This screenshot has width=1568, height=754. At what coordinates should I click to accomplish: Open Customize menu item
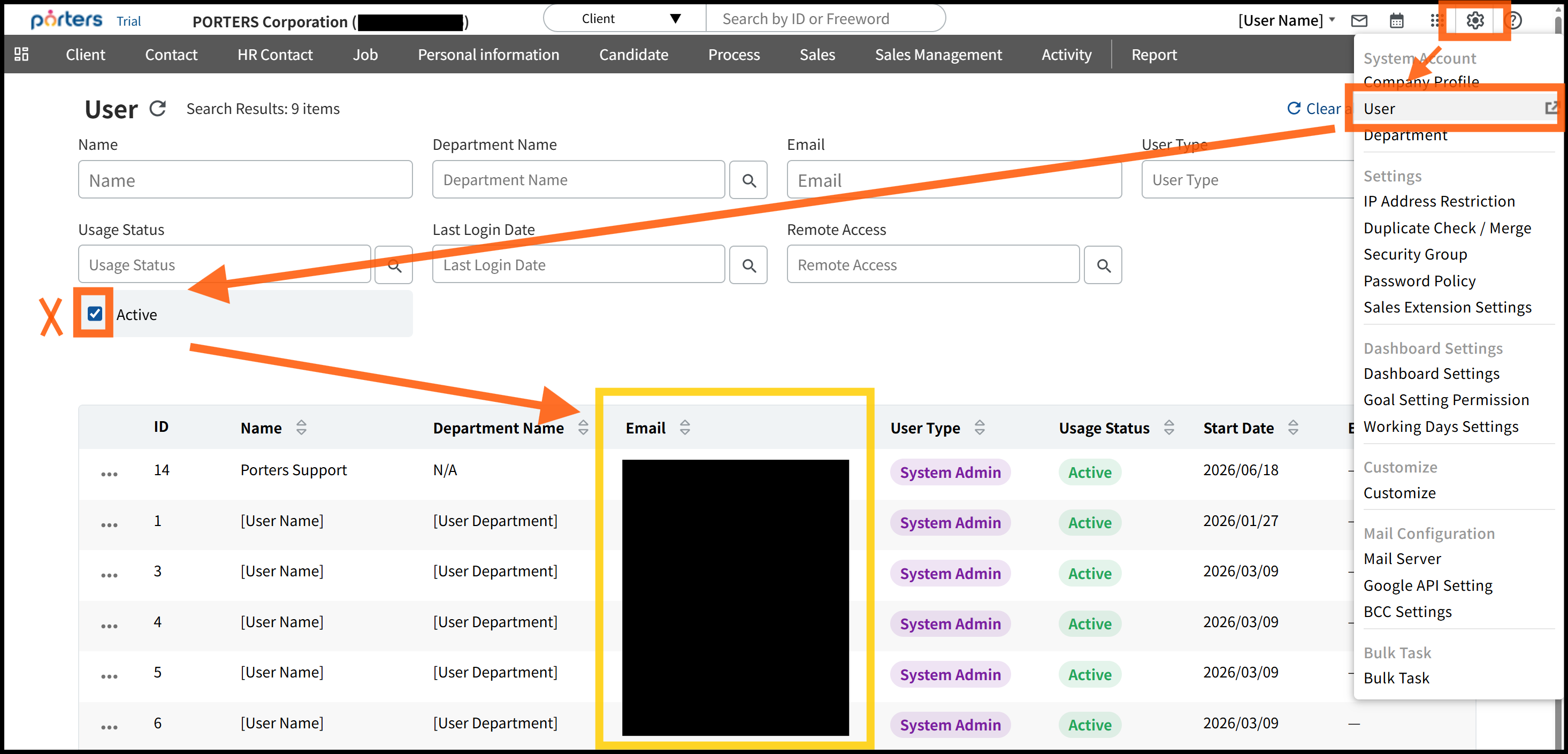point(1399,493)
